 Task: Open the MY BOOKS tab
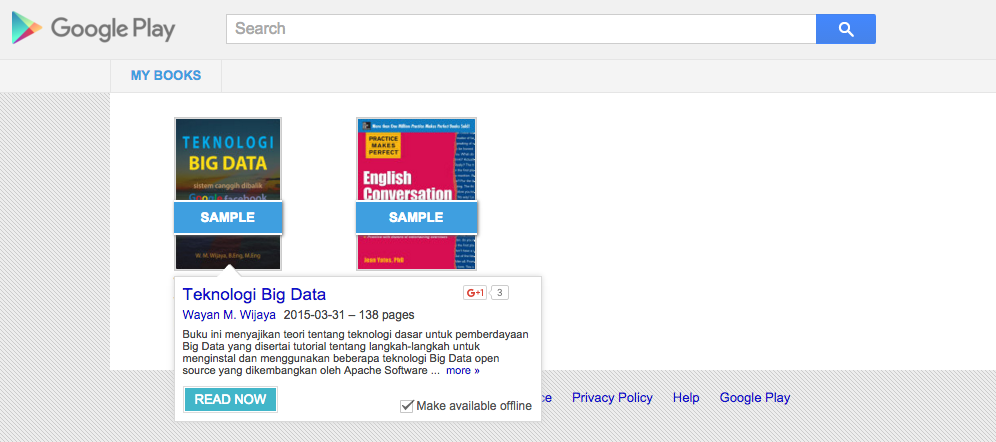[x=166, y=76]
